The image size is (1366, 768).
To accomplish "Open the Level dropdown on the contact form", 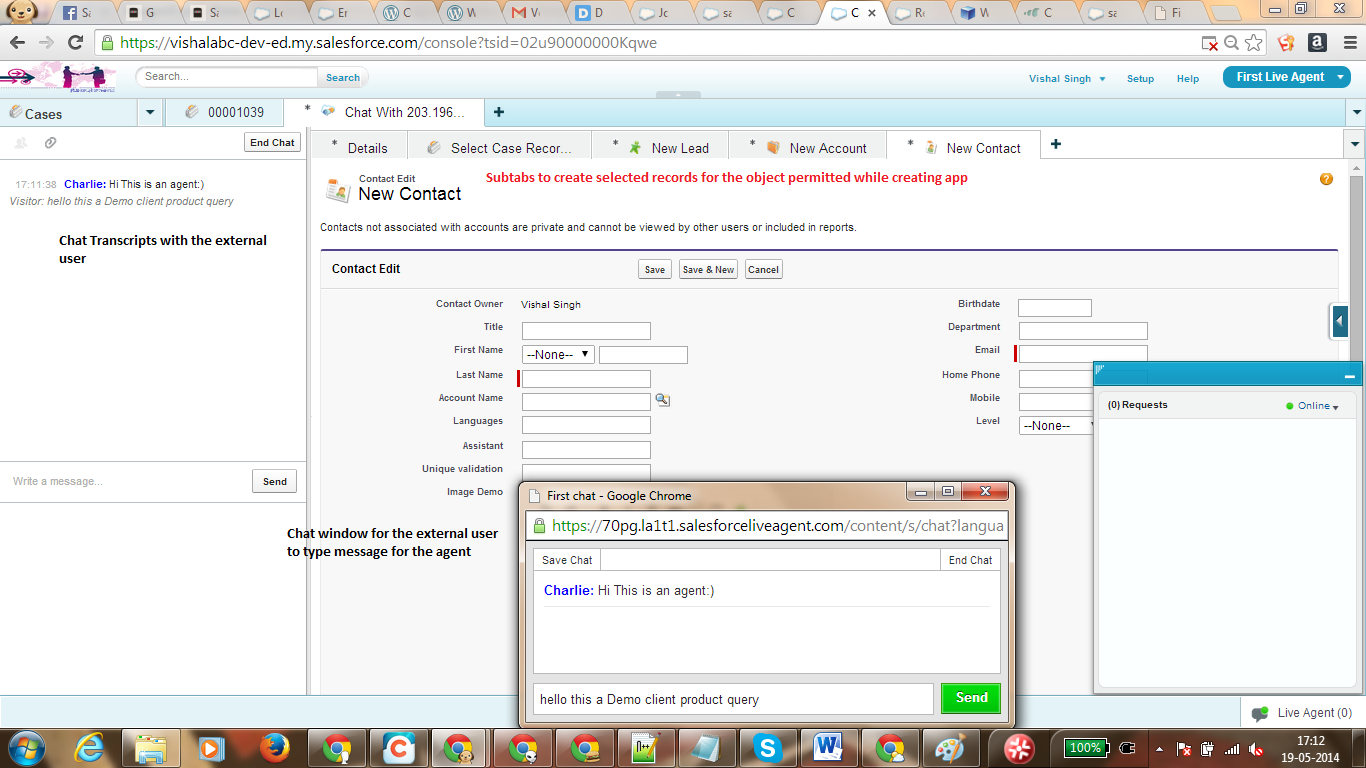I will pos(1055,425).
